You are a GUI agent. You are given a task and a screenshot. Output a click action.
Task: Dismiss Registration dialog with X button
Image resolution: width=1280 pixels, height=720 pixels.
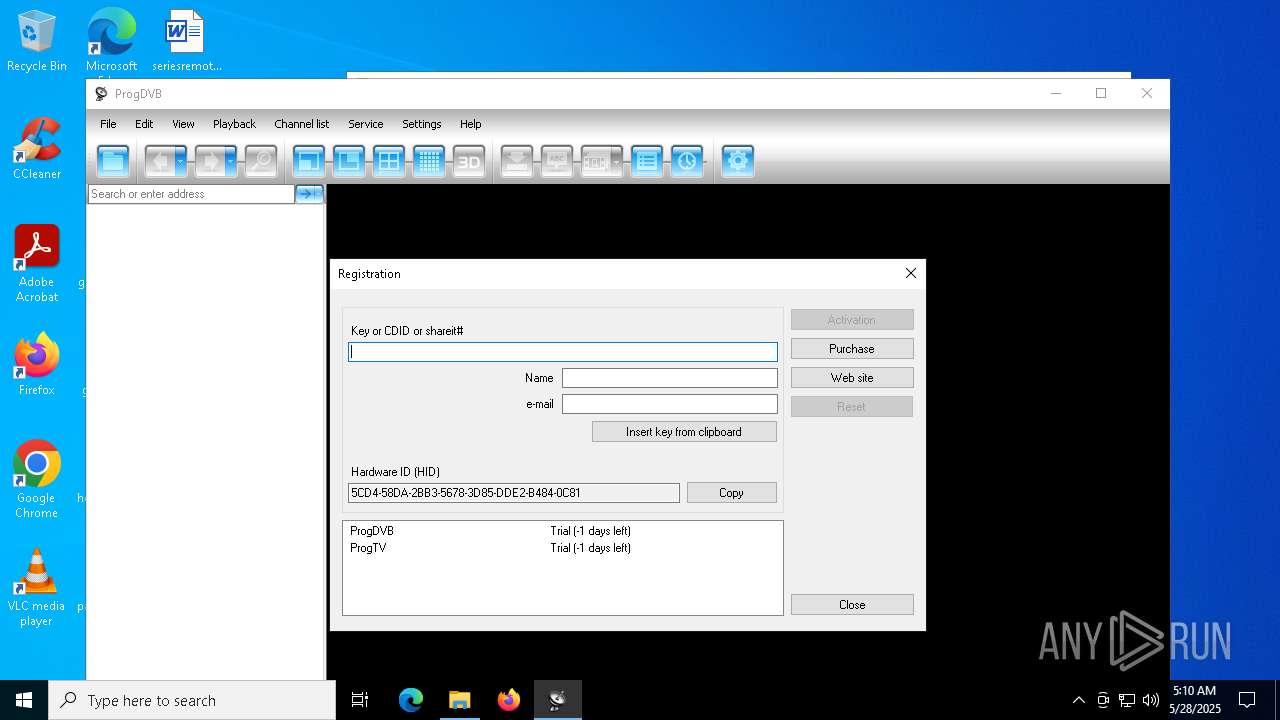910,273
